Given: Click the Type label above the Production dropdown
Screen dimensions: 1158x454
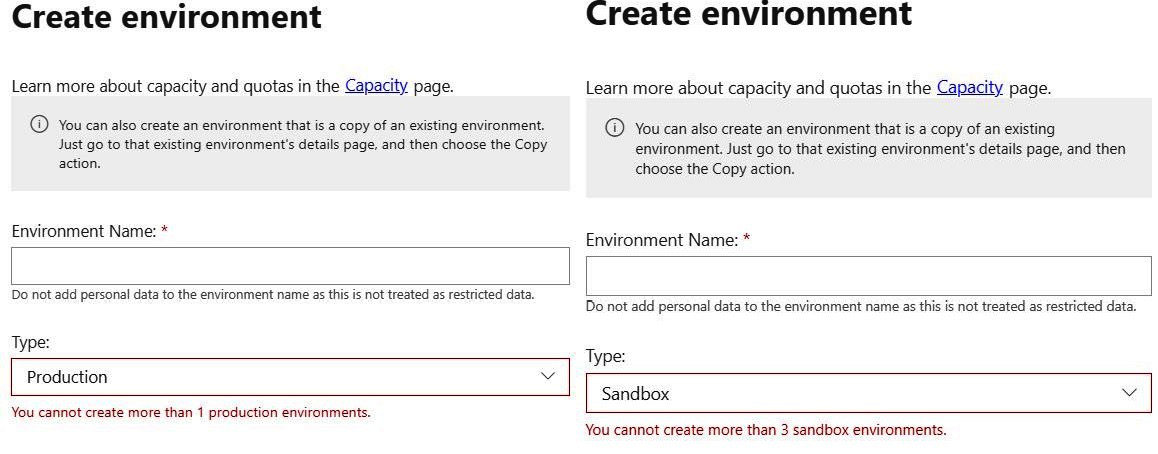Looking at the screenshot, I should coord(30,343).
